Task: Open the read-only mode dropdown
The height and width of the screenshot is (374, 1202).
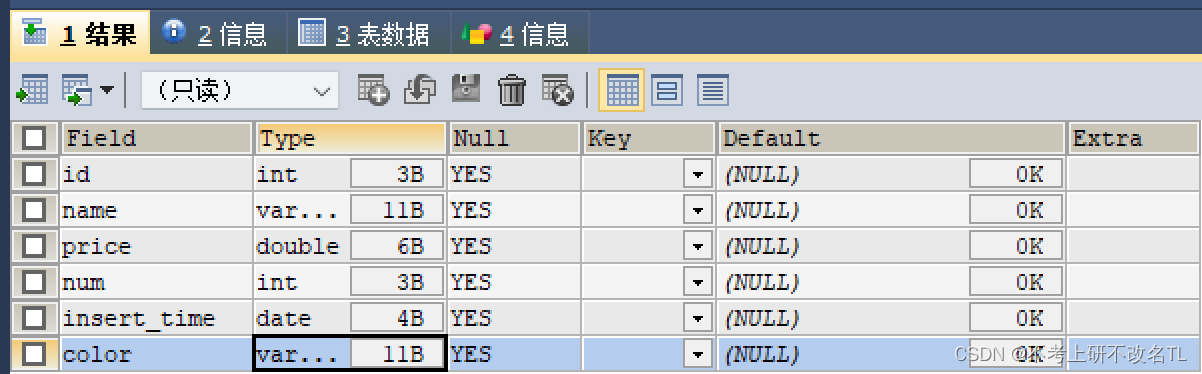Action: (x=239, y=91)
